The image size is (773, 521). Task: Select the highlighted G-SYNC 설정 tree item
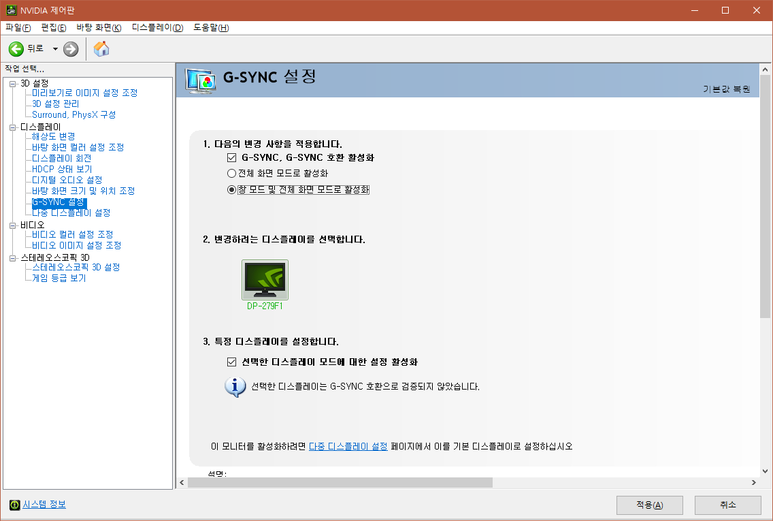coord(59,202)
